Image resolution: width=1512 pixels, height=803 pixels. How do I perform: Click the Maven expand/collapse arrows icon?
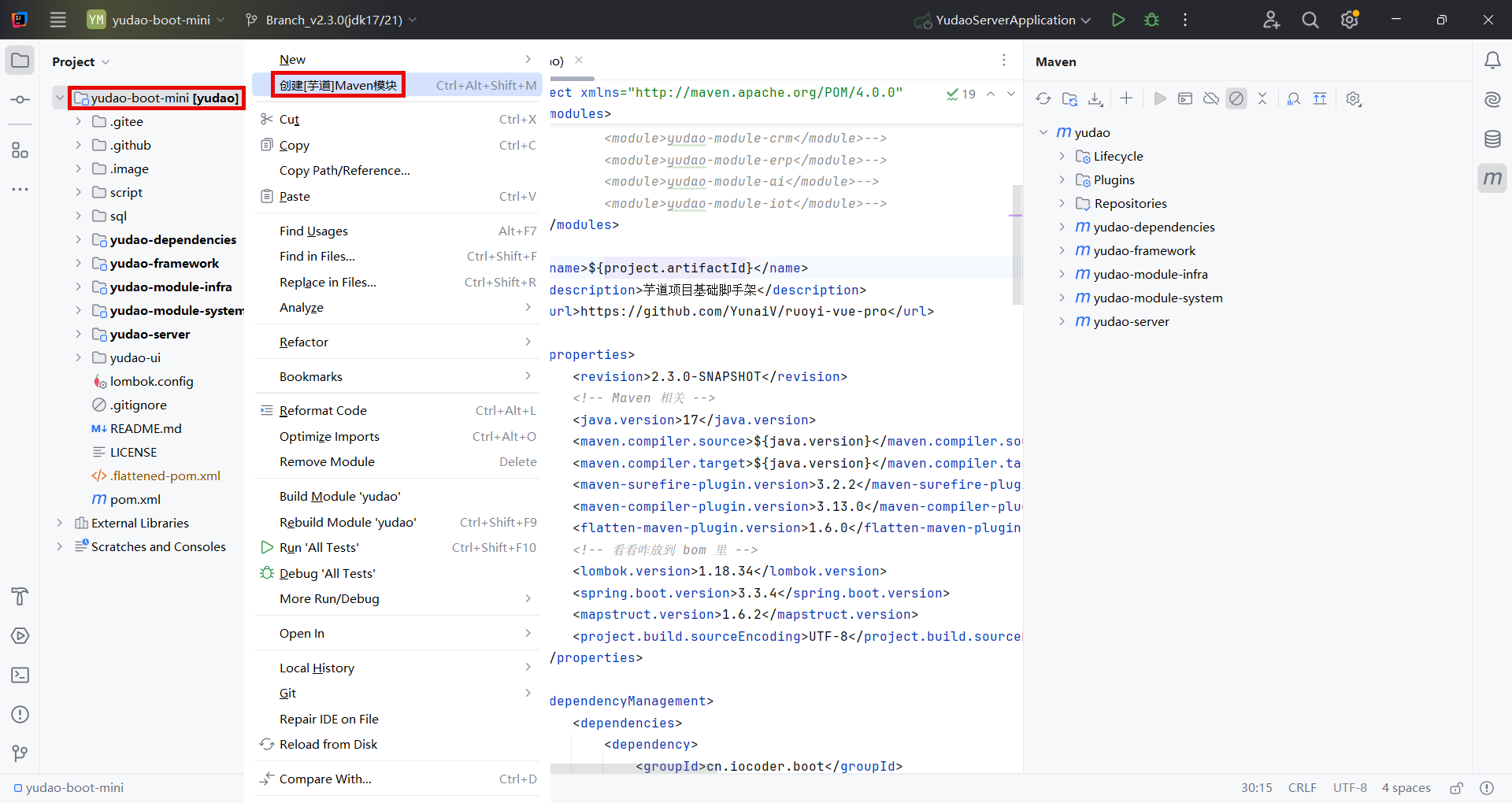pos(1262,98)
